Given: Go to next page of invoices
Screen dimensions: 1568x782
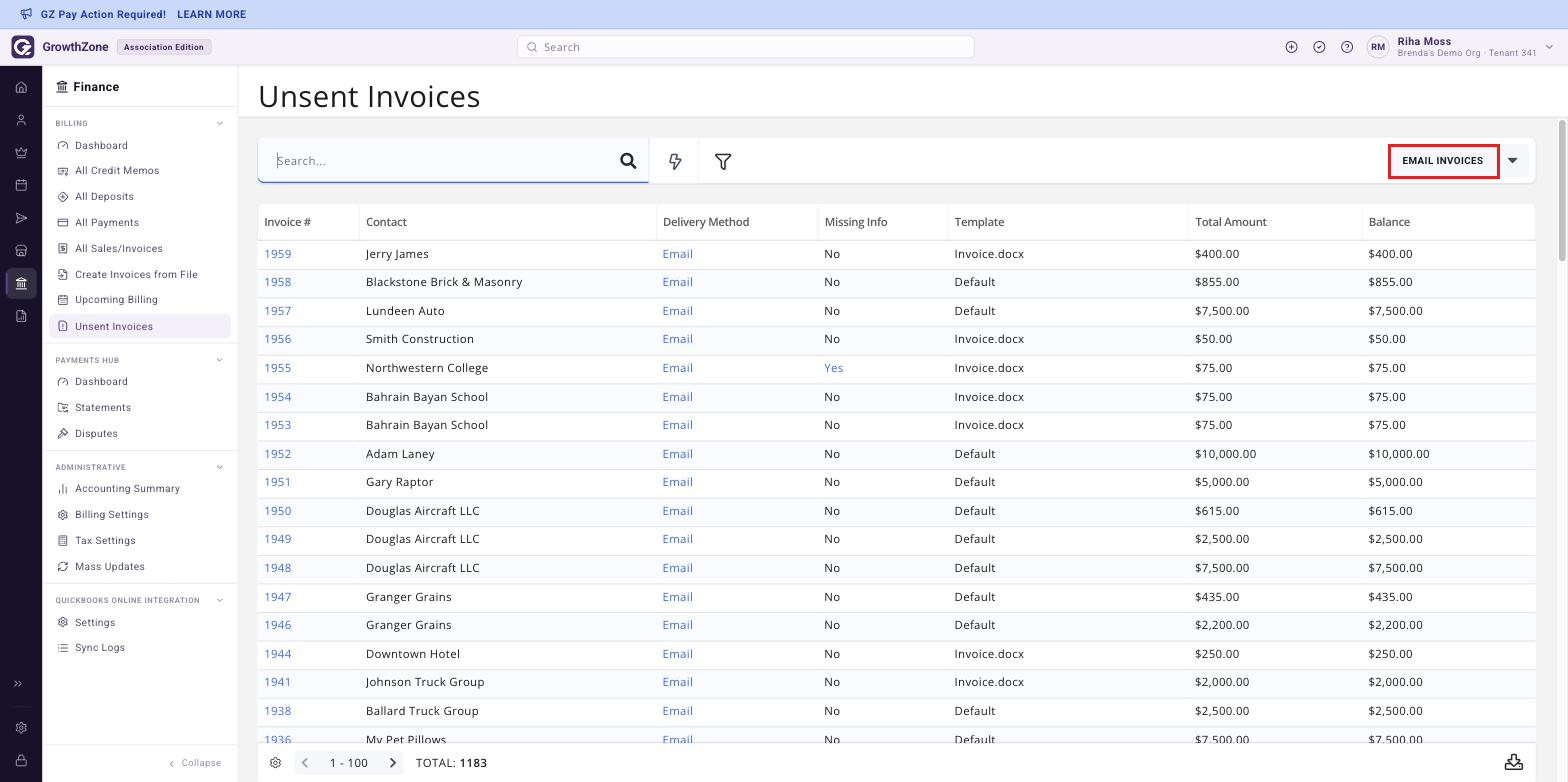Looking at the screenshot, I should 393,763.
